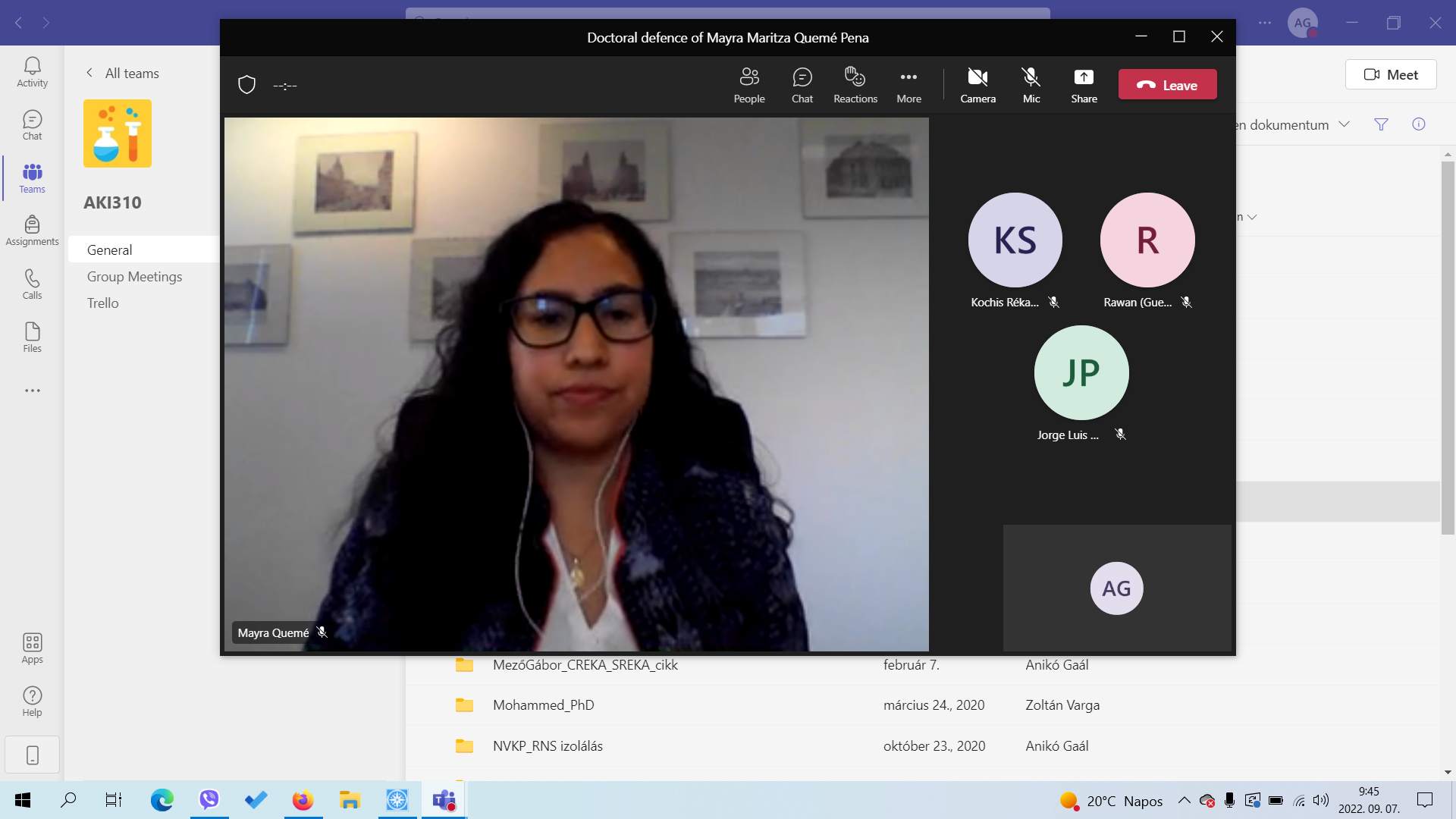Select the Group Meetings channel
1456x819 pixels.
[134, 277]
